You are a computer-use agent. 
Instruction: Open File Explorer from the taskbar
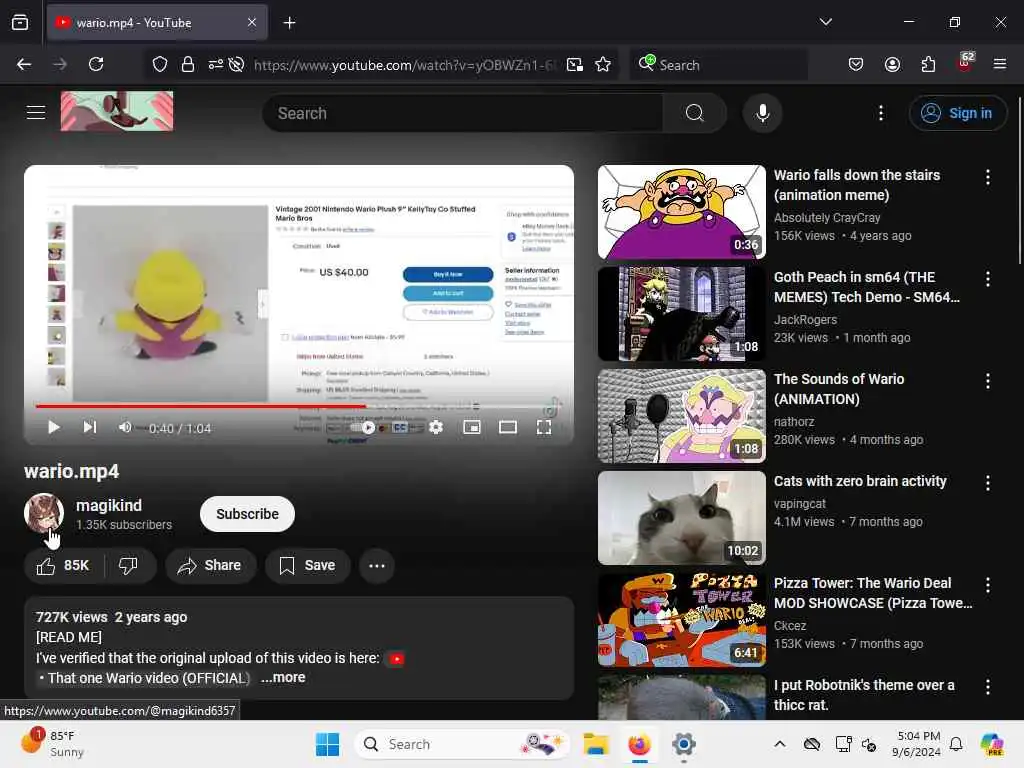(596, 744)
